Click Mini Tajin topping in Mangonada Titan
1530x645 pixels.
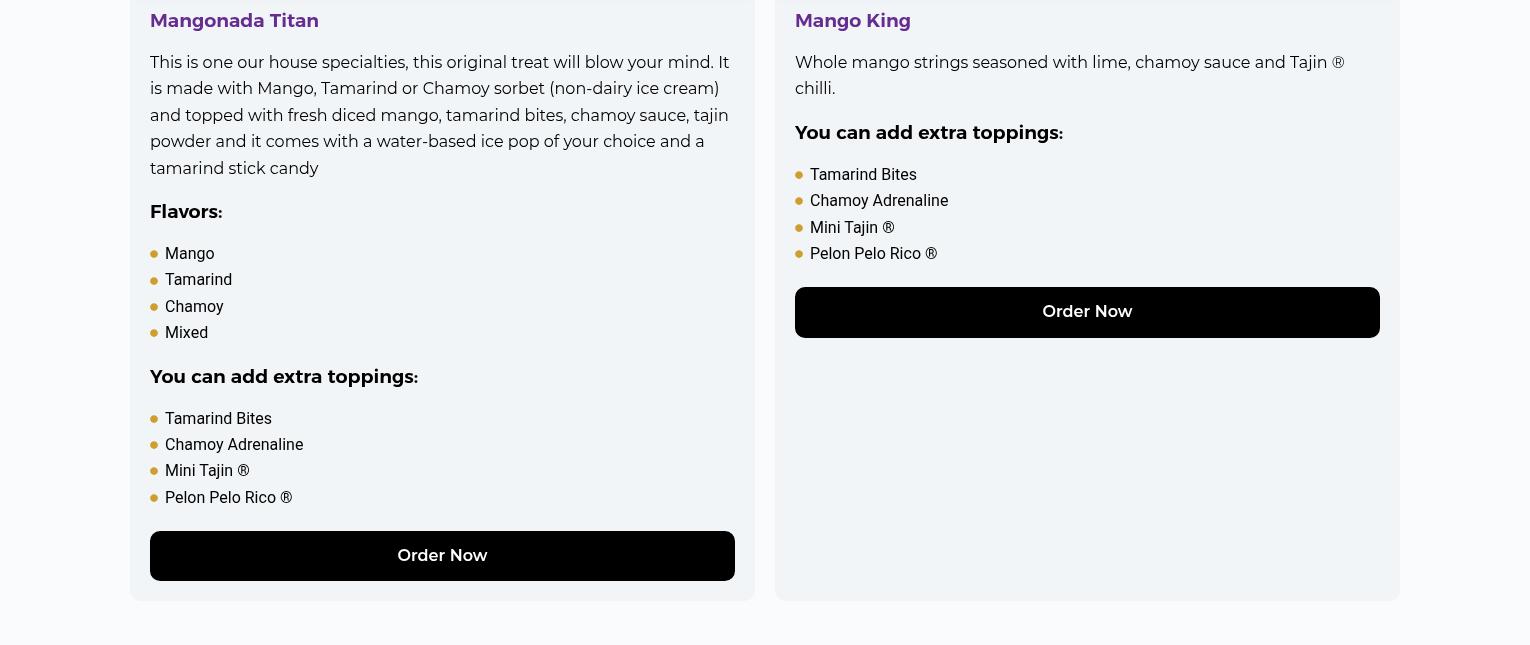coord(207,471)
